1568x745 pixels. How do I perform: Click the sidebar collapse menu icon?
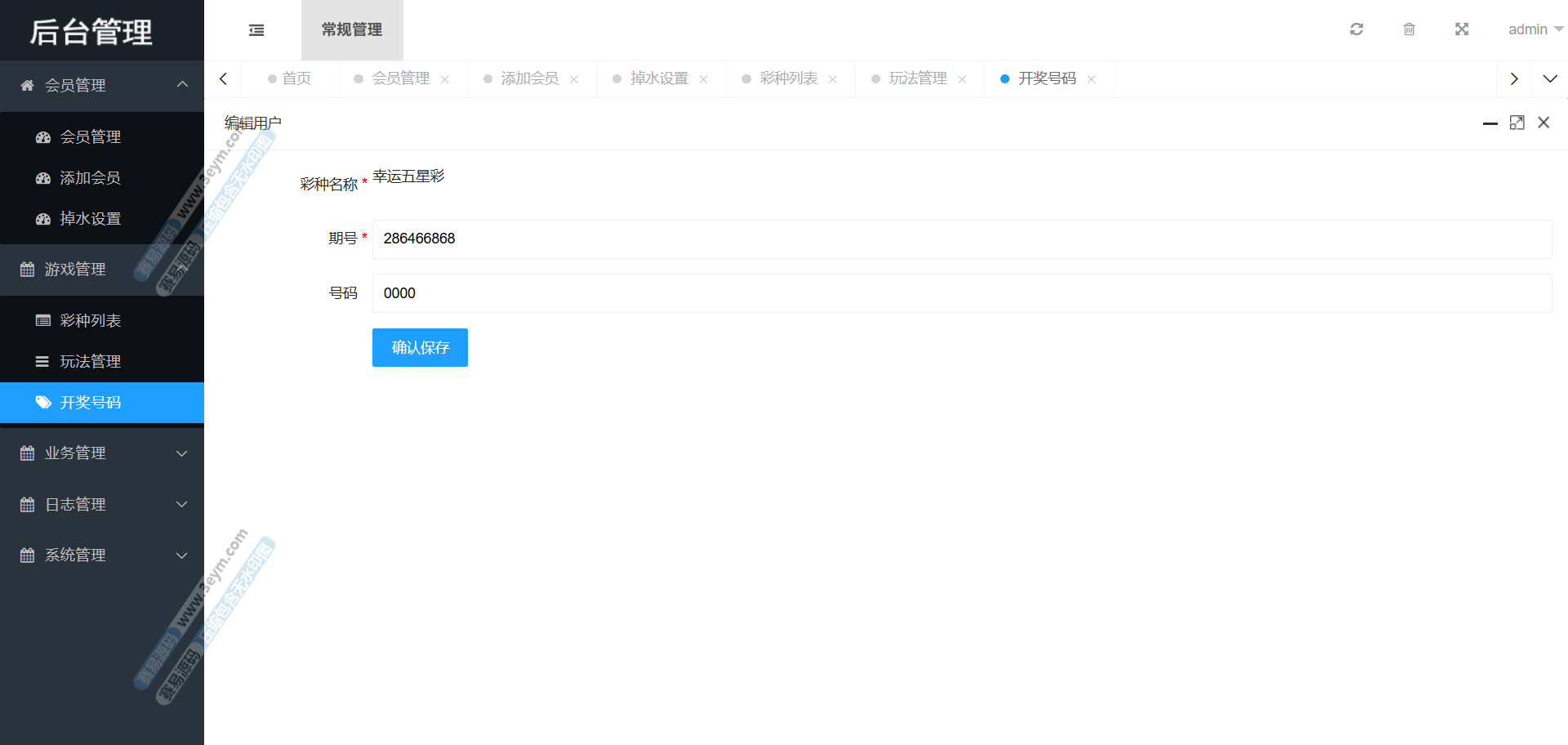click(256, 30)
